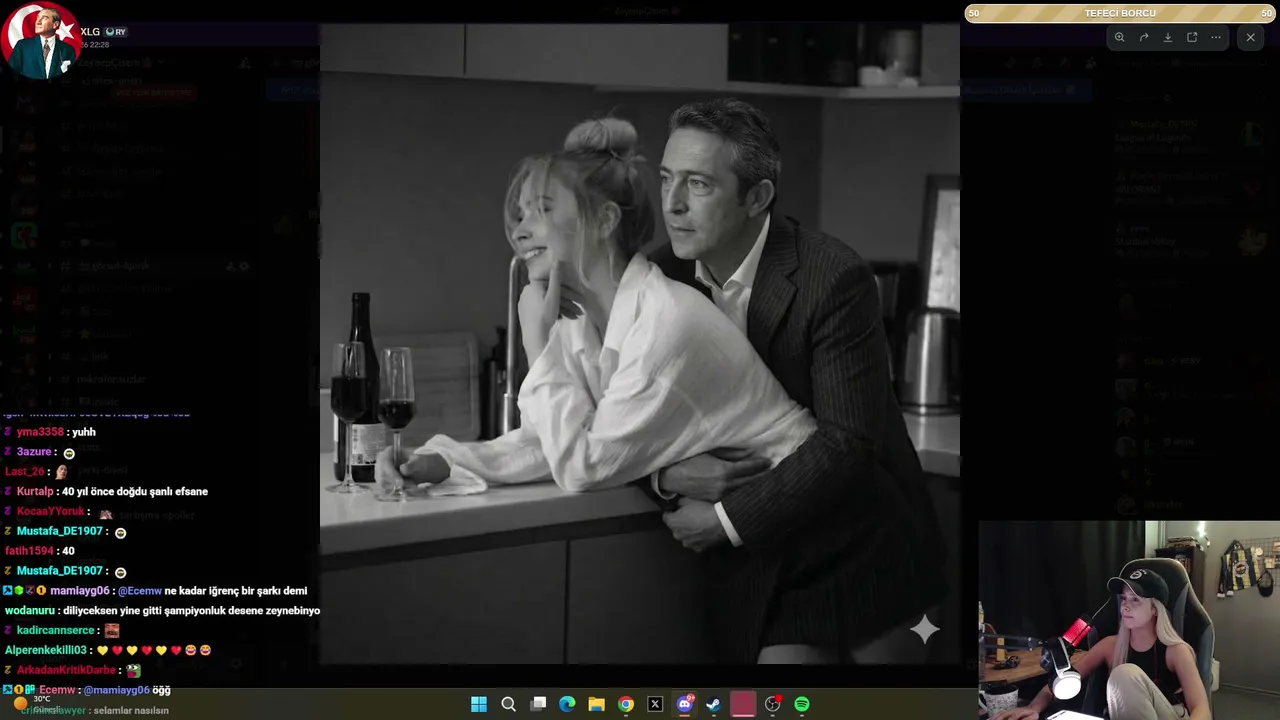
Task: Click the emote in Last_26's message
Action: 62,472
